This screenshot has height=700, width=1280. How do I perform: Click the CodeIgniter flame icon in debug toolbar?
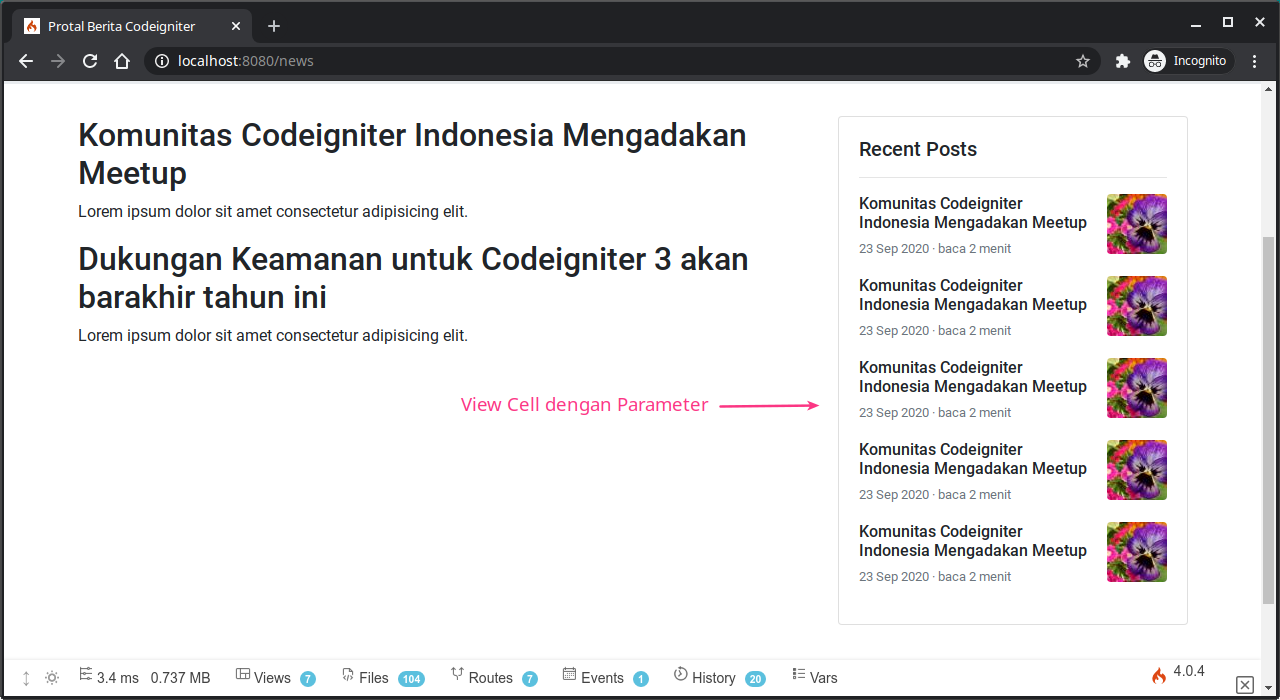coord(1159,675)
